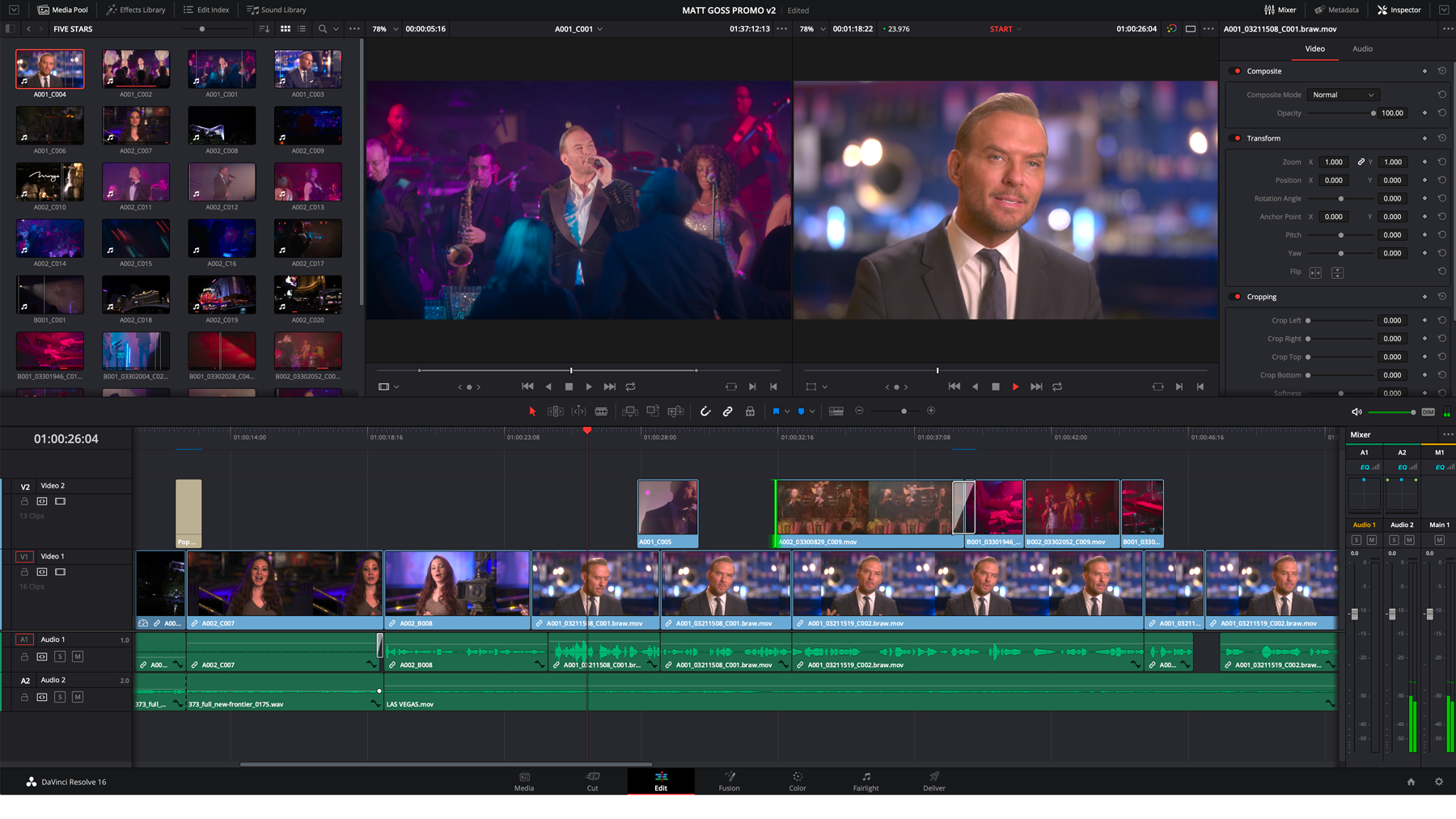Viewport: 1456px width, 819px height.
Task: Click the Position Lock padlock icon
Action: click(x=751, y=412)
